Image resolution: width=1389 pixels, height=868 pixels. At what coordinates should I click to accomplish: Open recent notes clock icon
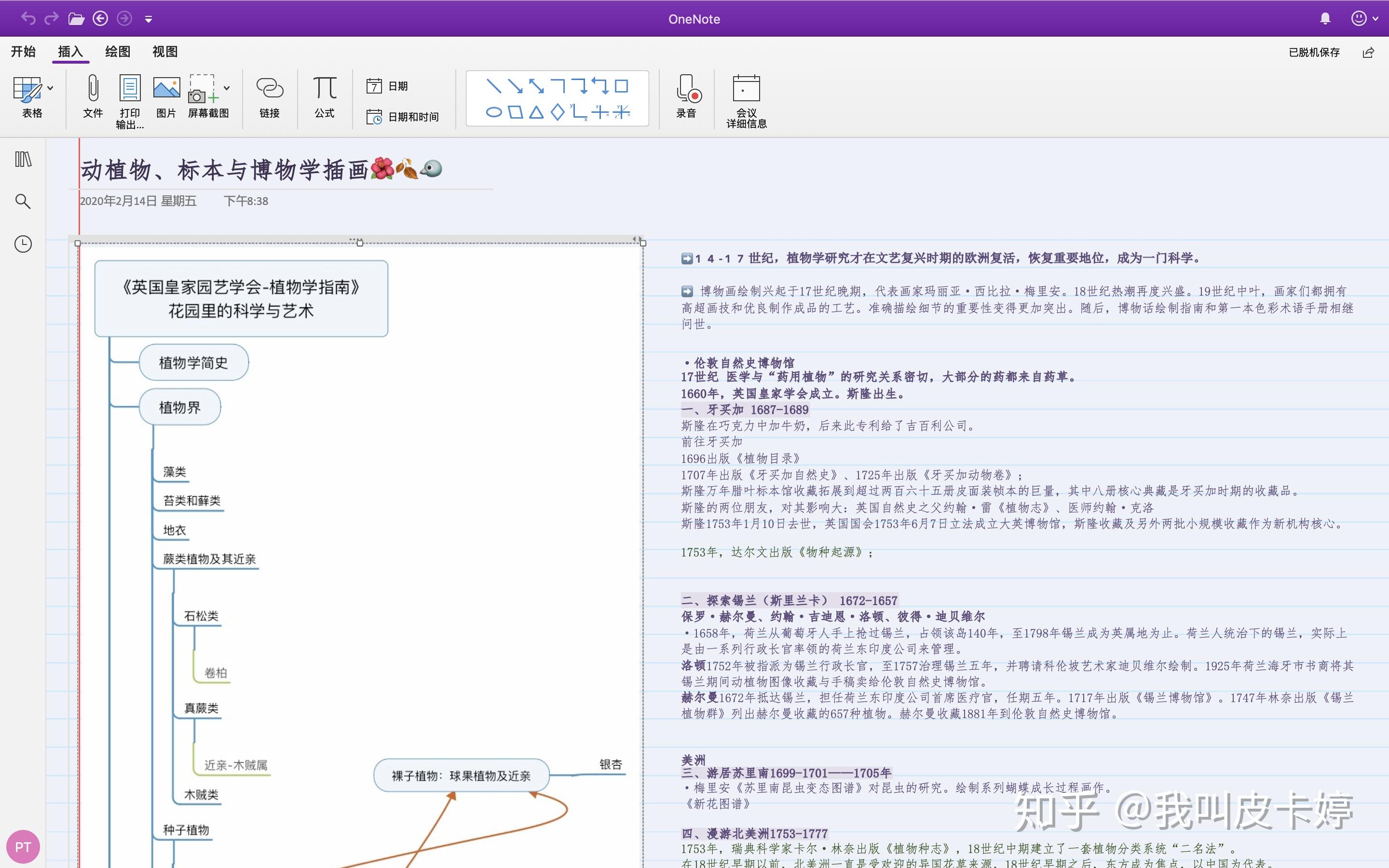click(x=23, y=244)
